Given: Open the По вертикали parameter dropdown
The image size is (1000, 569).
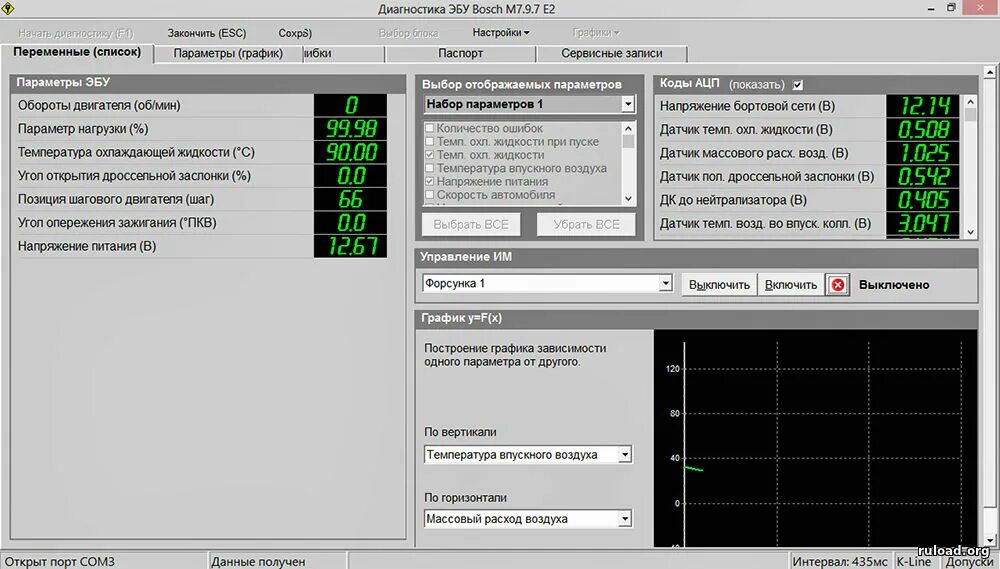Looking at the screenshot, I should [x=625, y=455].
